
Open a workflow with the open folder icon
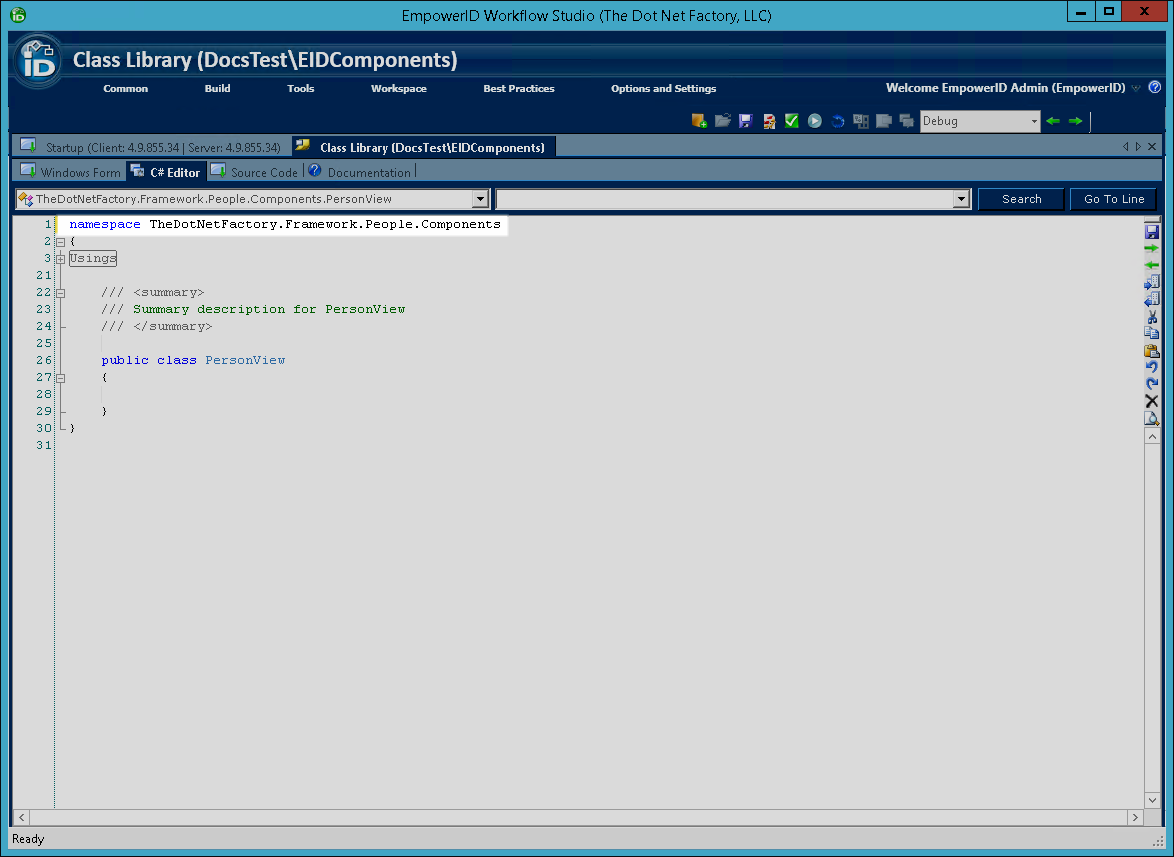tap(722, 120)
